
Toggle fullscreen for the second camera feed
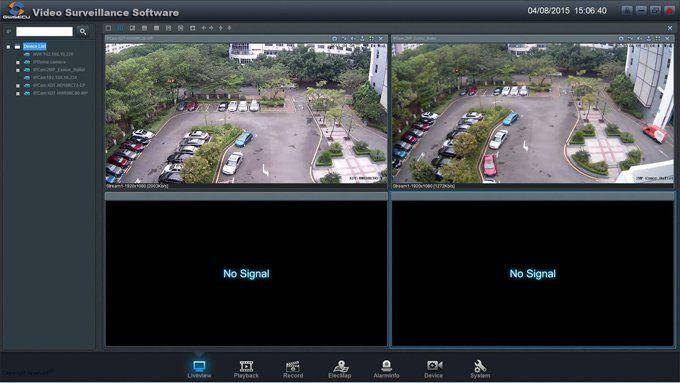coord(658,39)
